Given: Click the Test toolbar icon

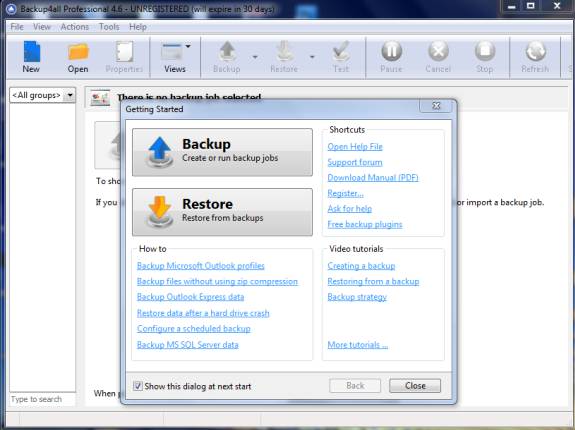Looking at the screenshot, I should tap(341, 51).
